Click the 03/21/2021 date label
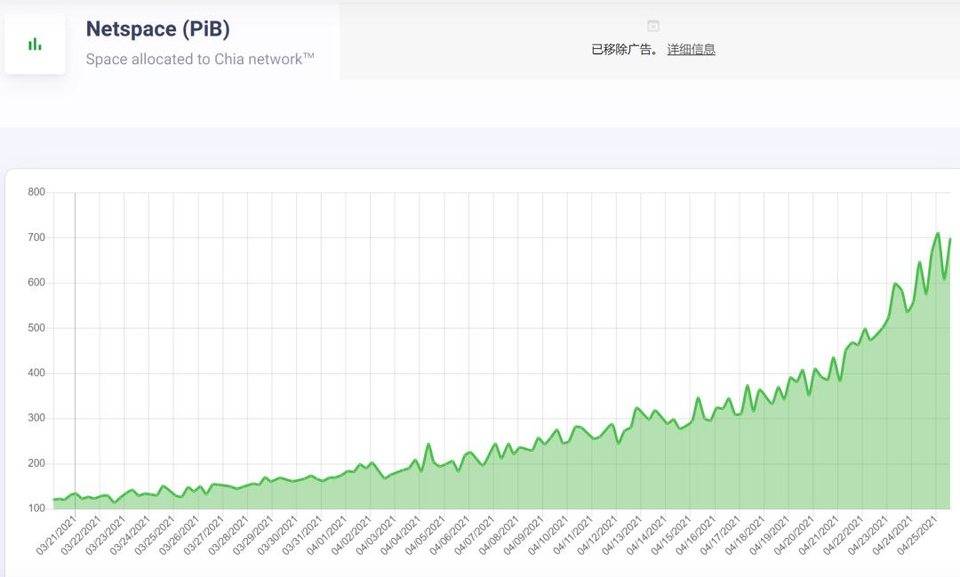The width and height of the screenshot is (960, 577). [x=58, y=537]
